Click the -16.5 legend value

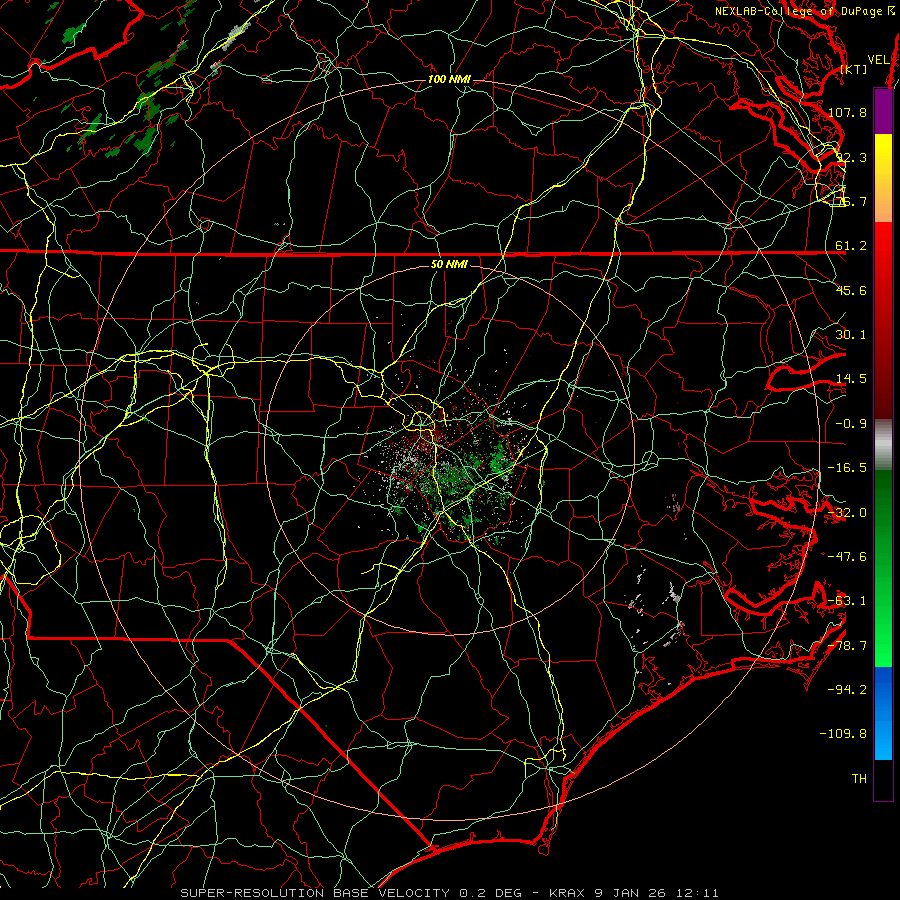pos(847,468)
